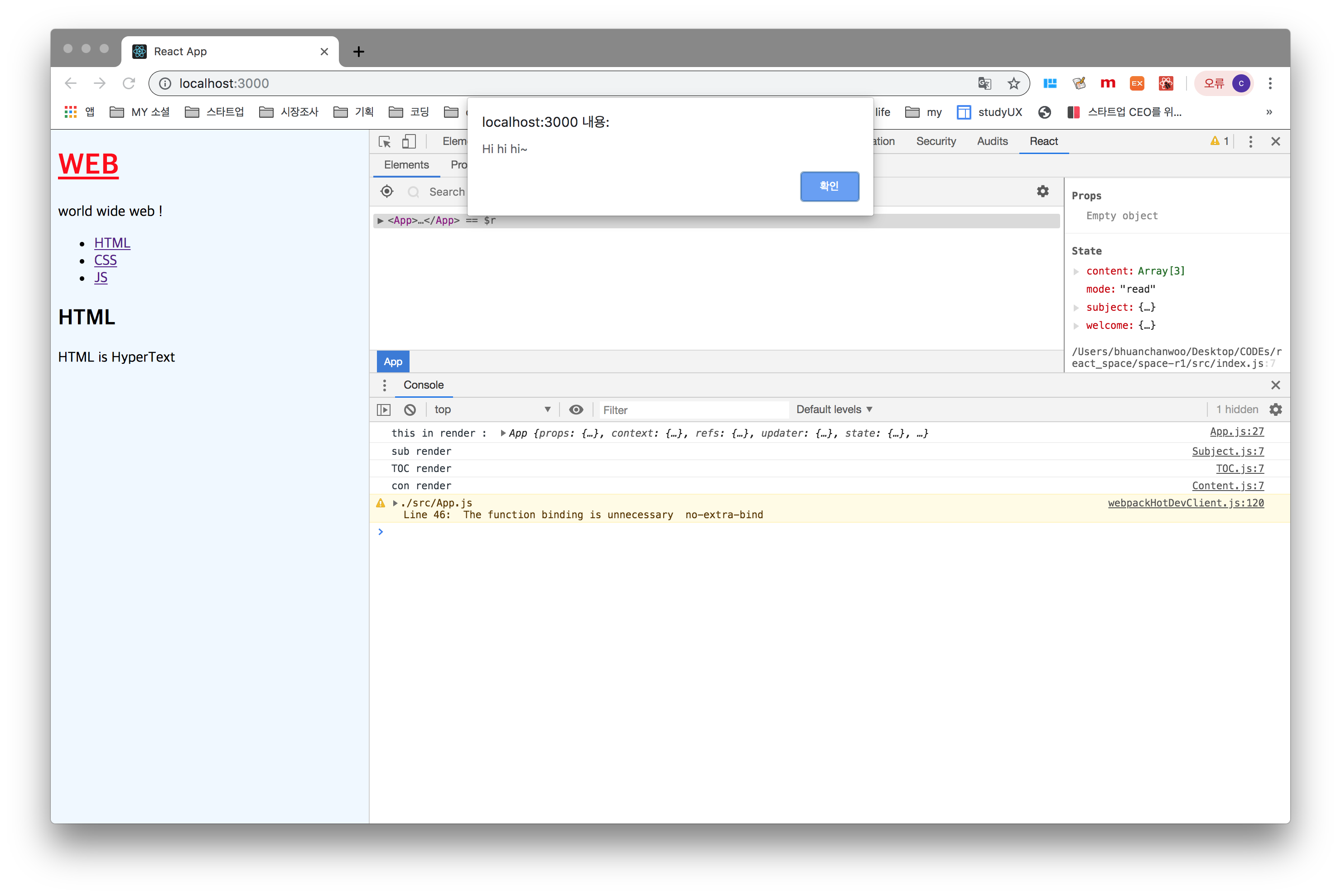
Task: Switch to the Security tab
Action: (936, 141)
